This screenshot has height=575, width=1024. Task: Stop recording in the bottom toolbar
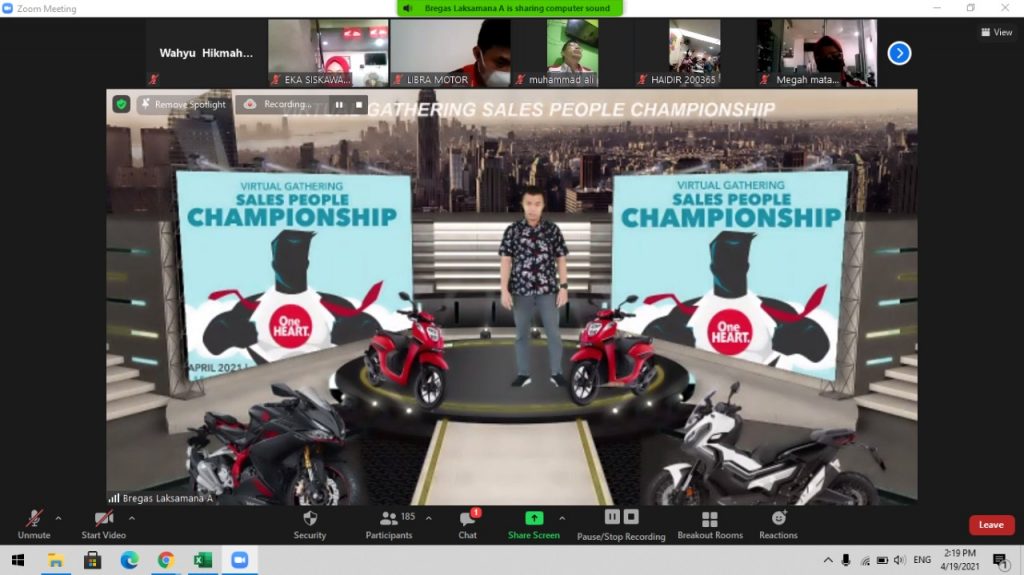pyautogui.click(x=631, y=517)
